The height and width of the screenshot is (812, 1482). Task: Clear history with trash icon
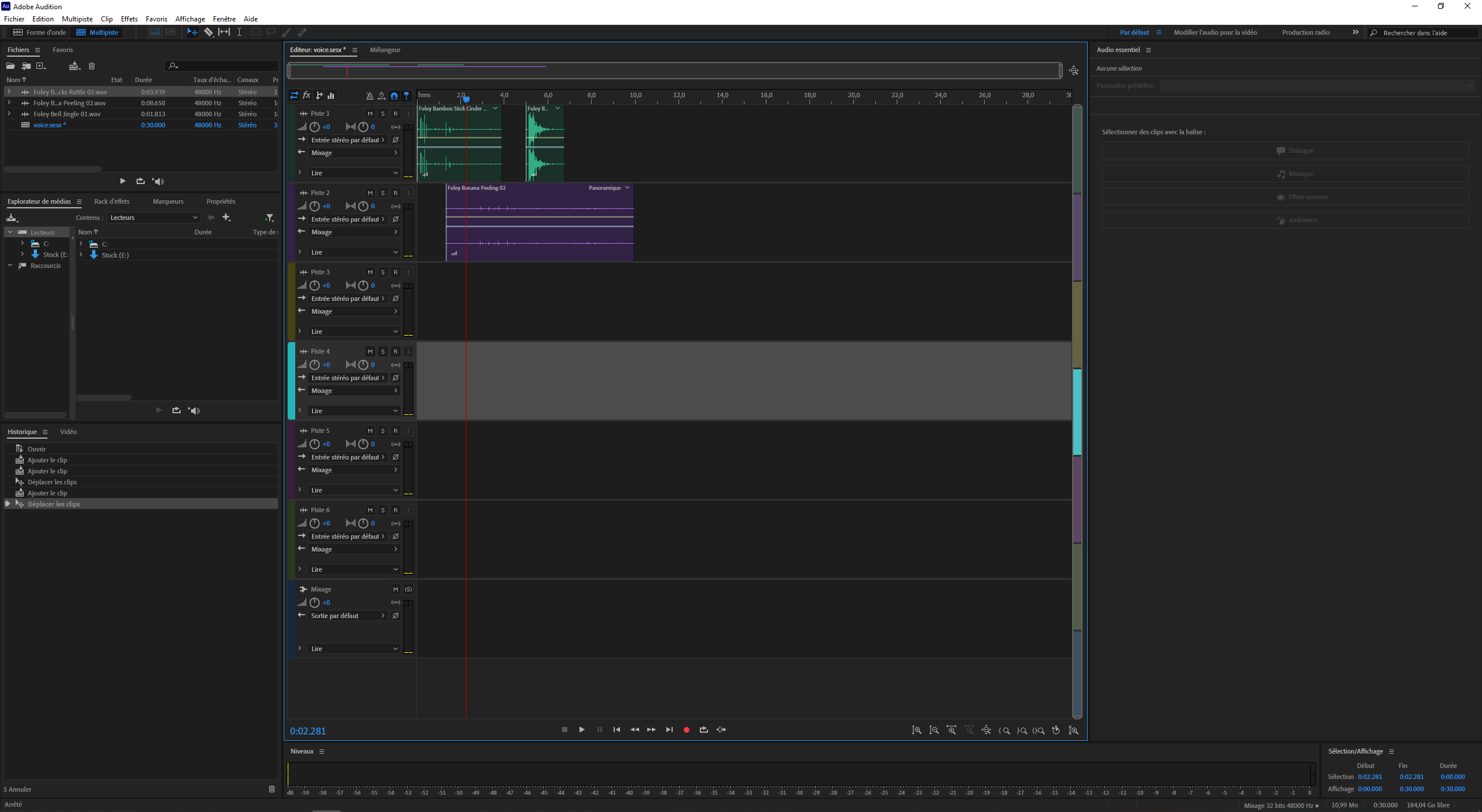[272, 789]
